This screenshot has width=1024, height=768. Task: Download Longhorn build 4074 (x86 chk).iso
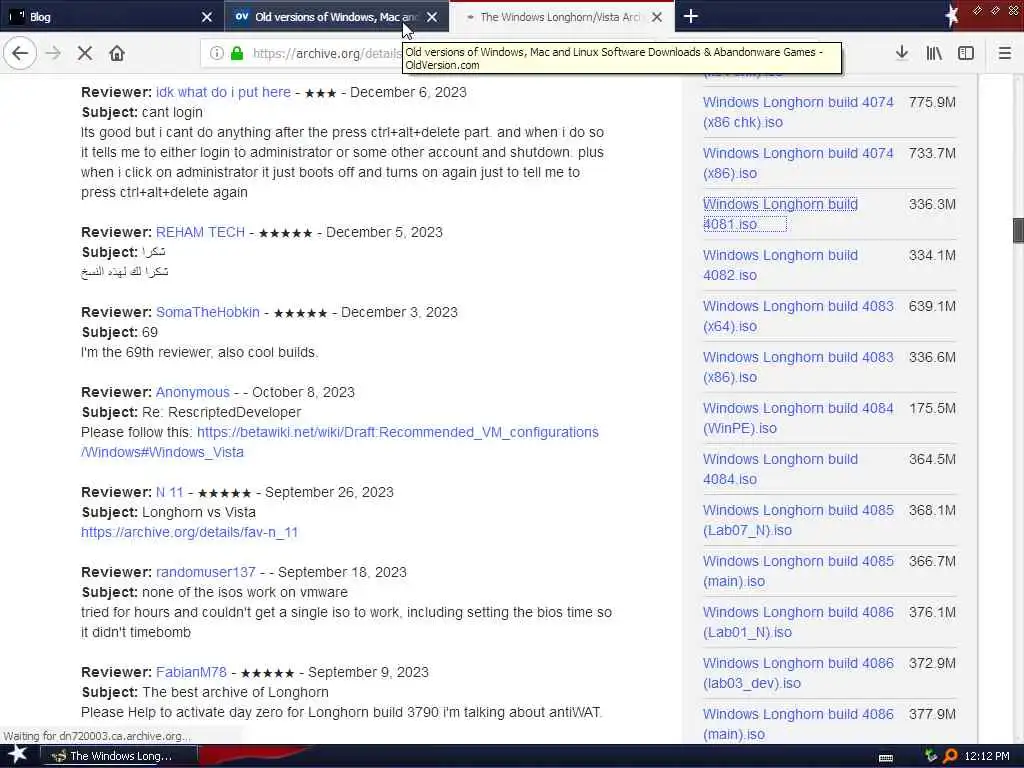798,112
